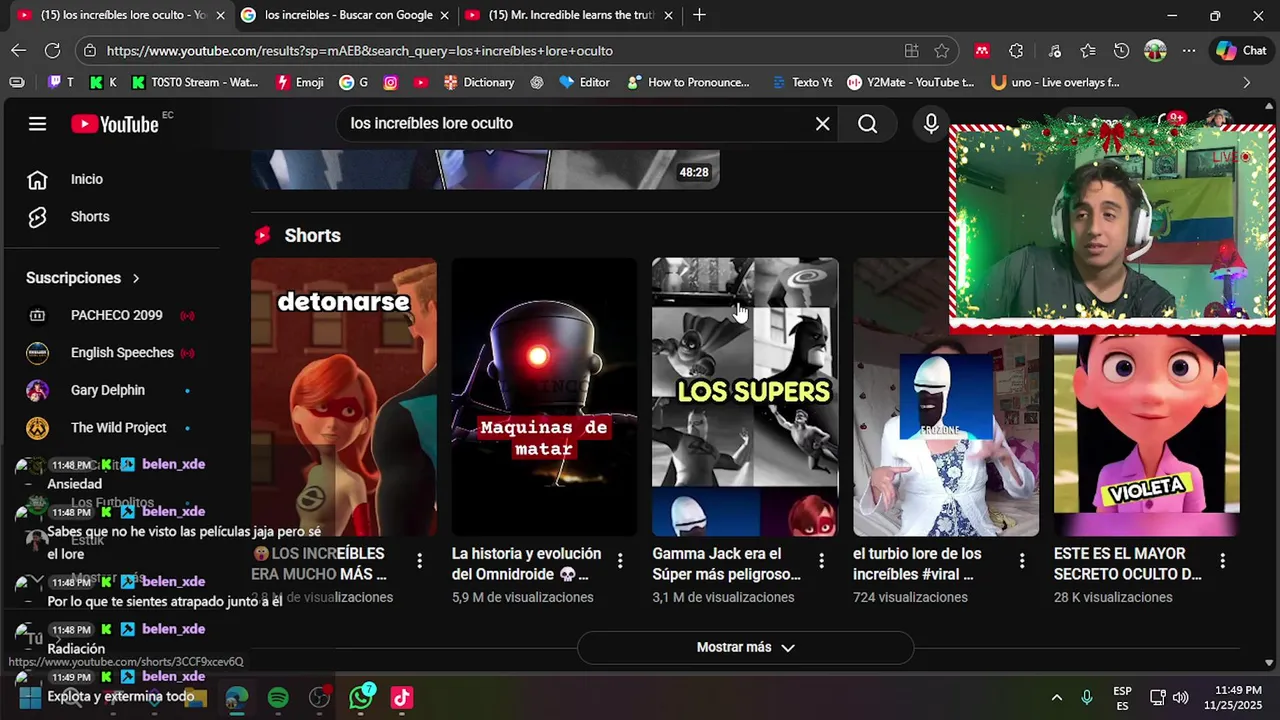Expand shorts with Mostrar más

(745, 648)
